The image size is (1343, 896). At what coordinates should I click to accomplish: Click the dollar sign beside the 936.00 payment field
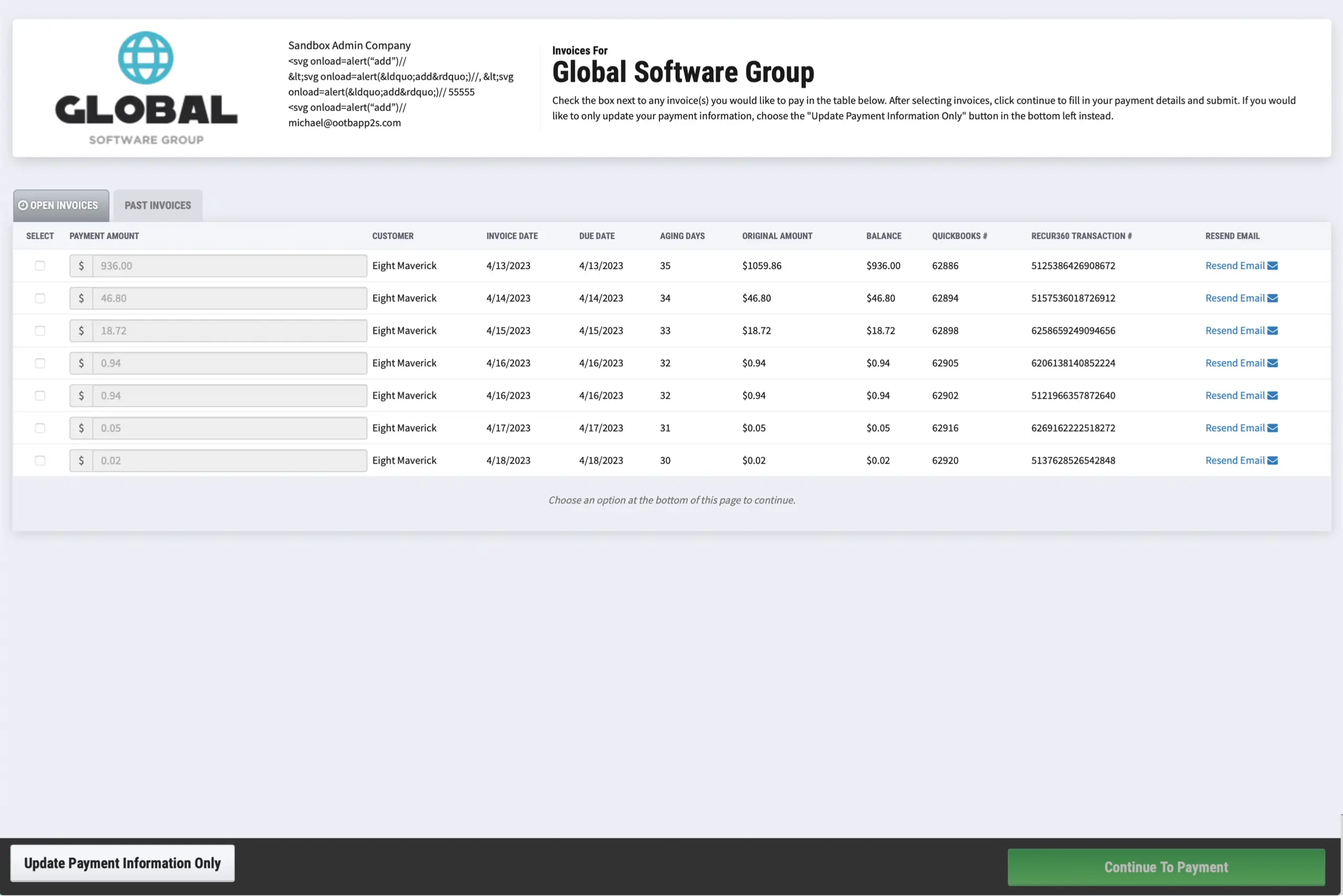[x=81, y=266]
